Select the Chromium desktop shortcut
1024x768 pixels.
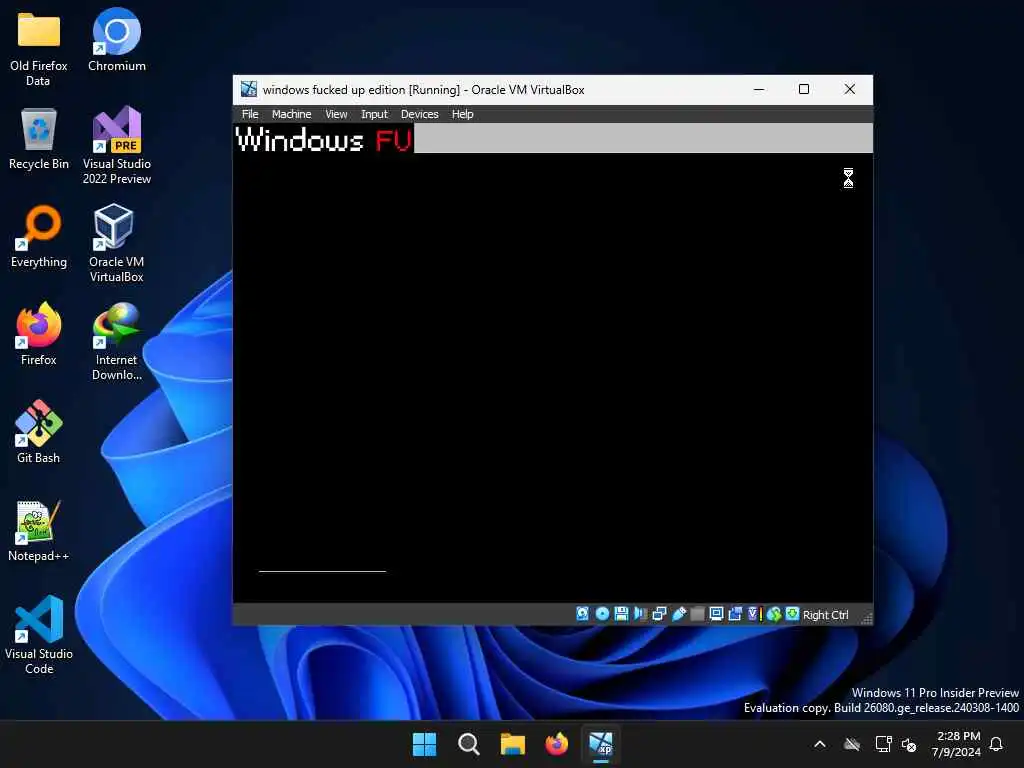[x=117, y=40]
